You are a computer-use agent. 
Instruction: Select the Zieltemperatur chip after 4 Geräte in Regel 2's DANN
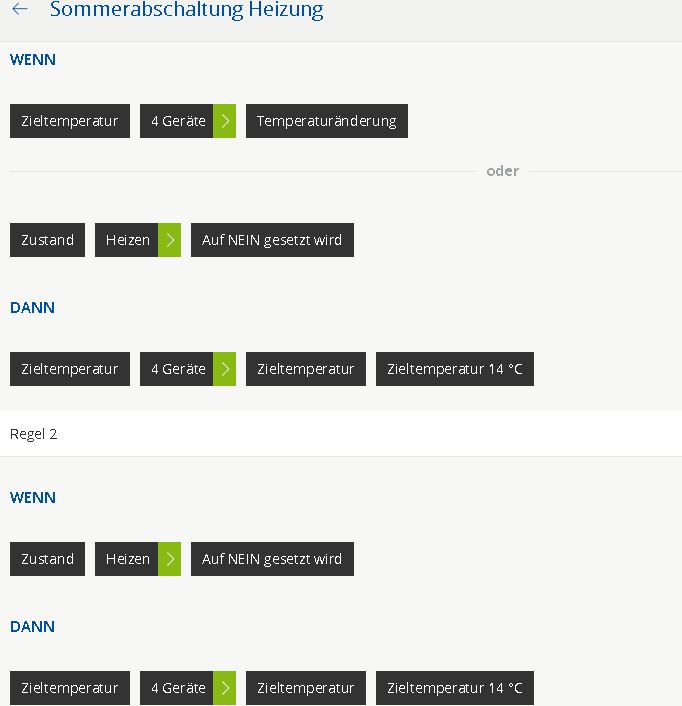pos(306,688)
